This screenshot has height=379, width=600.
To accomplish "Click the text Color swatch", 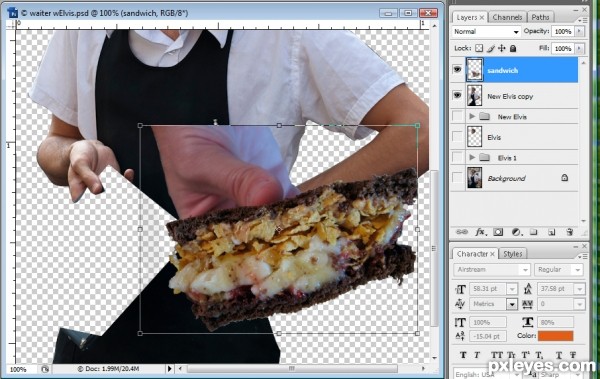I will click(555, 336).
